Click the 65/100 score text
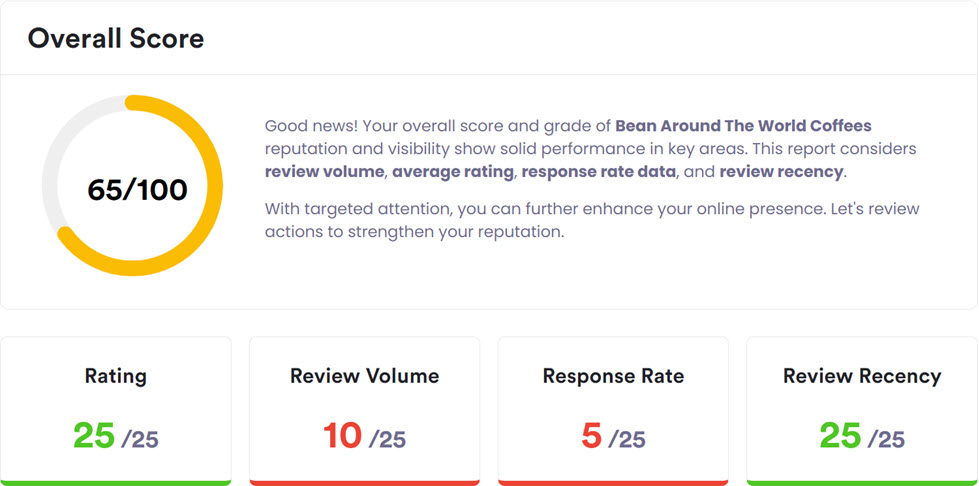Screen dimensions: 979x486 pos(137,190)
